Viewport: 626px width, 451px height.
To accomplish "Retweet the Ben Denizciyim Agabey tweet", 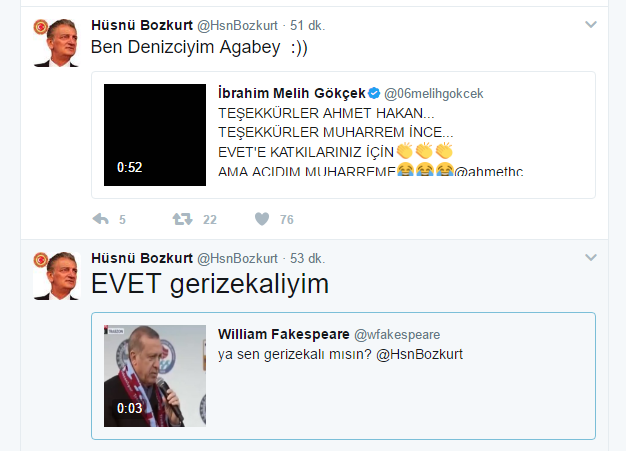I will (x=183, y=219).
